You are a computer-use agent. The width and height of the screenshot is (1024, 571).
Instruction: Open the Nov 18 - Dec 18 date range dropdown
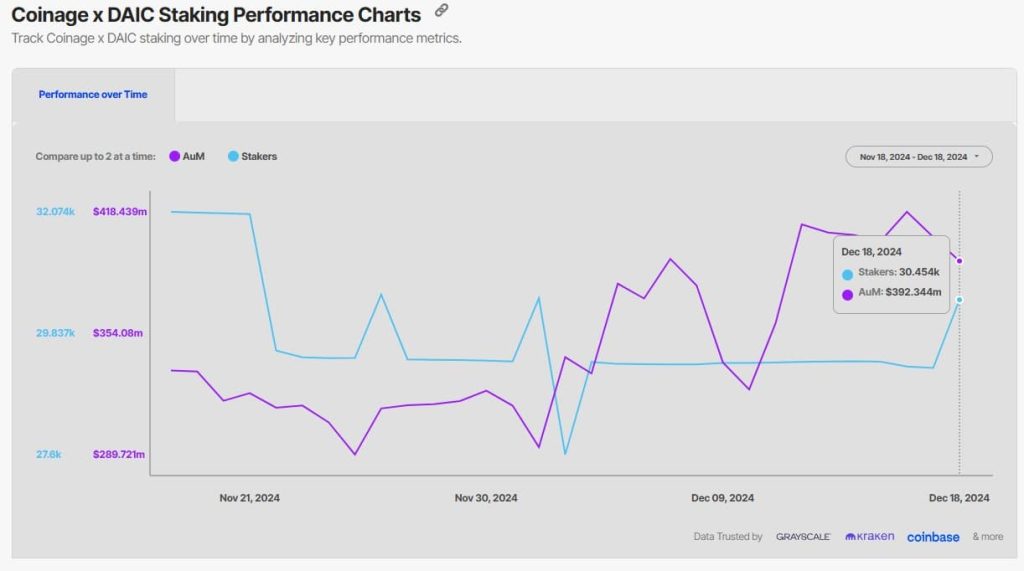[x=919, y=157]
